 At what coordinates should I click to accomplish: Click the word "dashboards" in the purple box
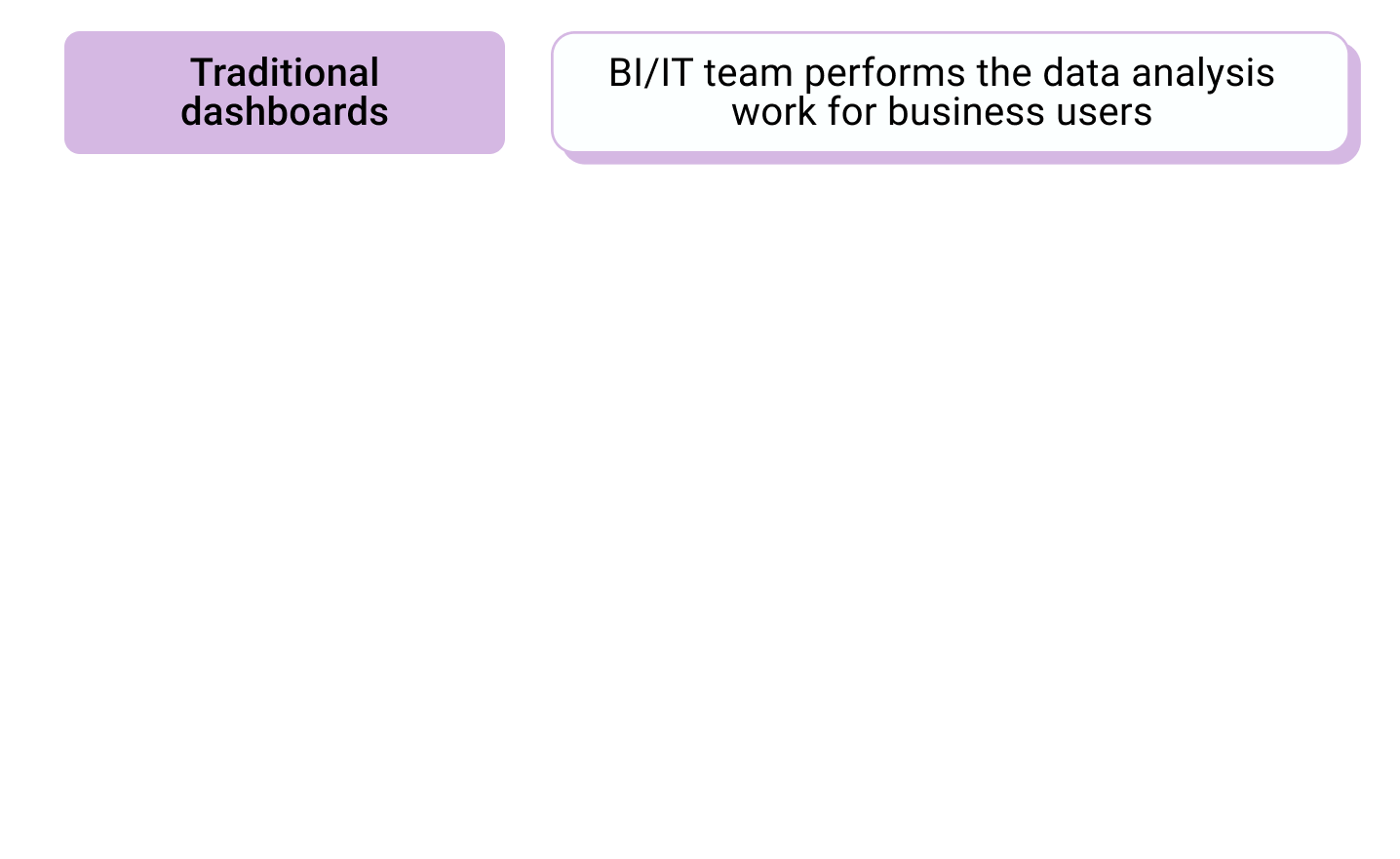(x=285, y=112)
